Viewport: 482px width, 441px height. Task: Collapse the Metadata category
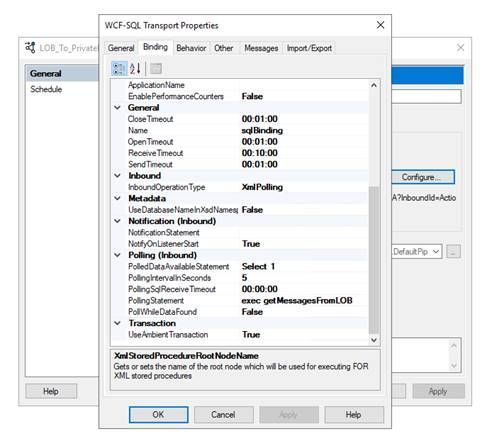pyautogui.click(x=118, y=198)
